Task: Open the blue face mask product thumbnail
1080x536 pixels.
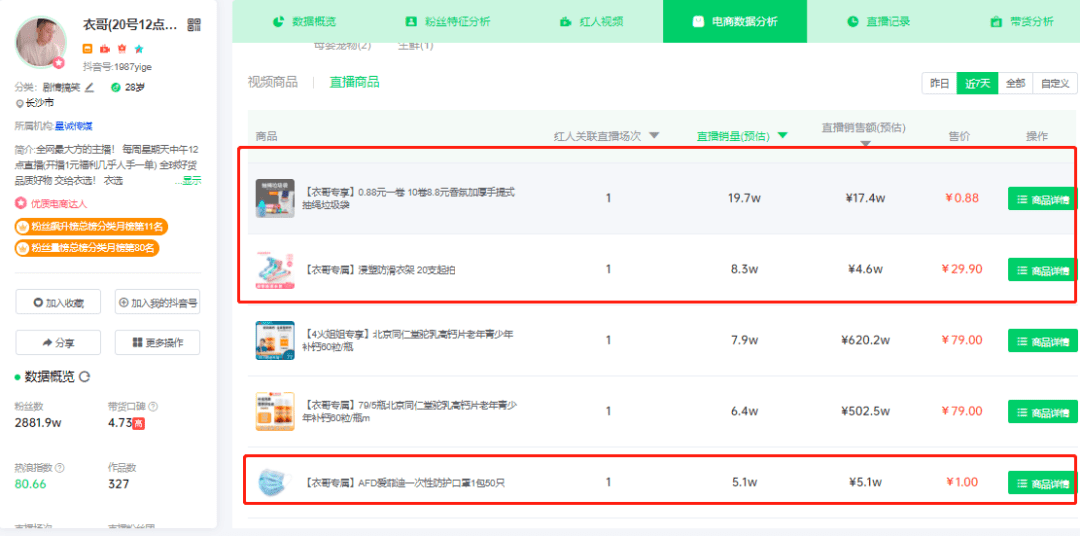Action: pyautogui.click(x=275, y=482)
